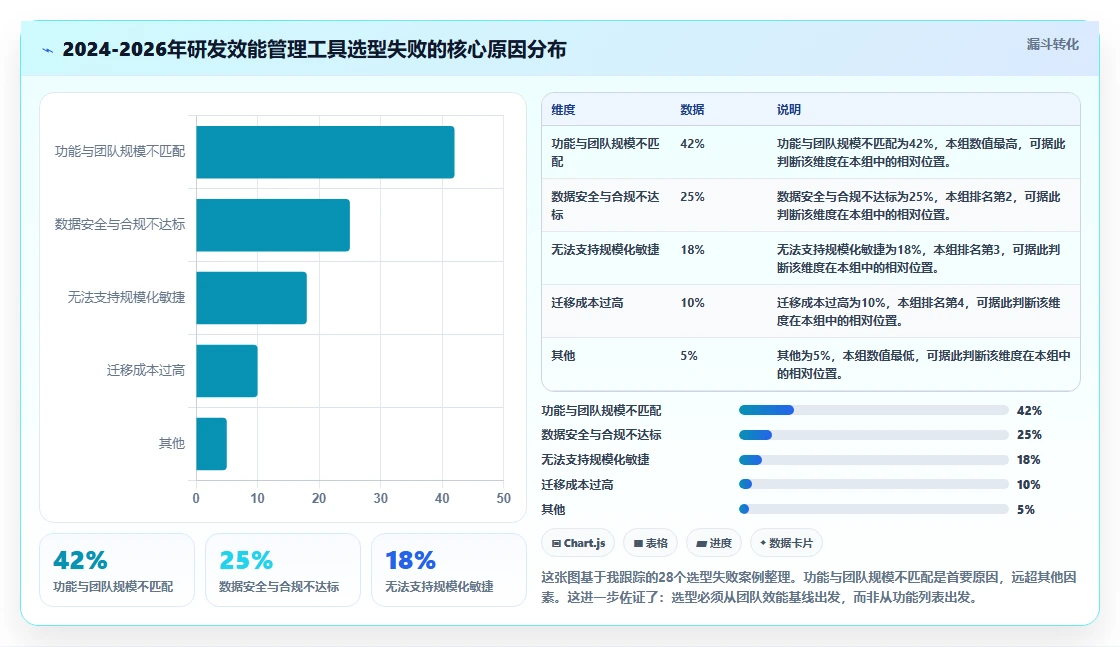This screenshot has height=647, width=1120.
Task: Click the 25% cell in the table
Action: 692,196
